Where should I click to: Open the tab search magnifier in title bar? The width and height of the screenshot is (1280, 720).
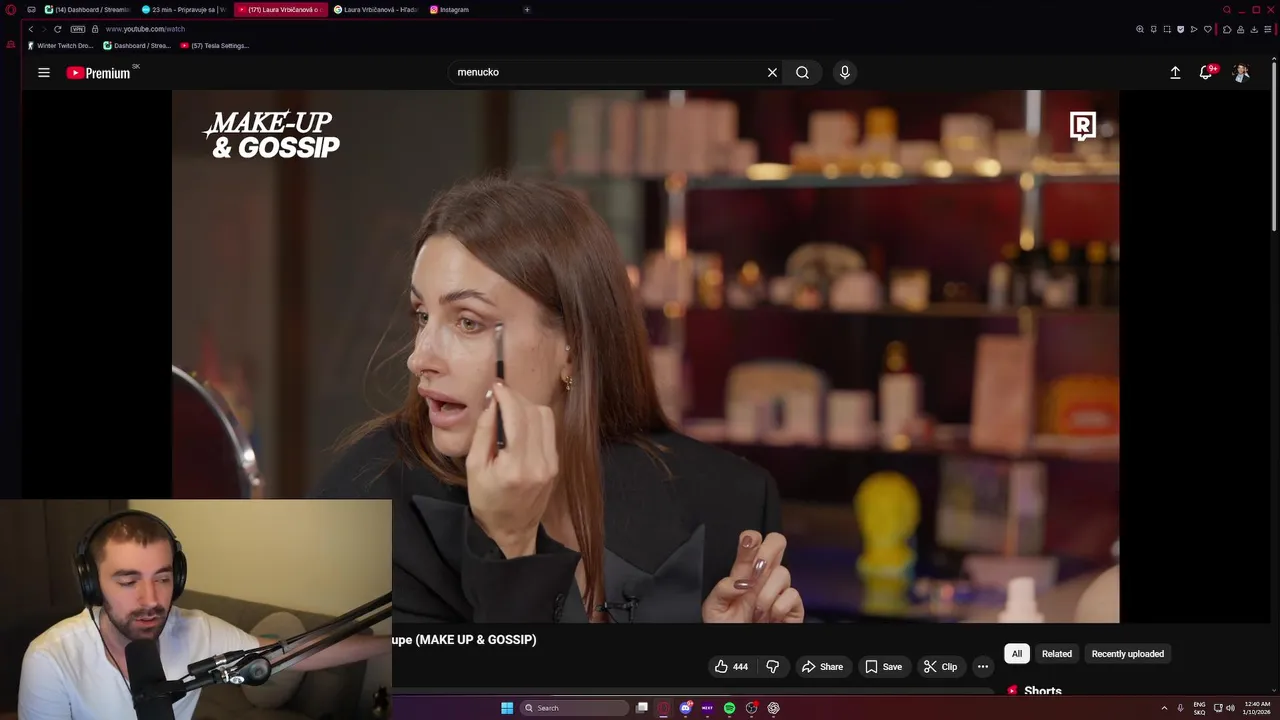[1227, 10]
